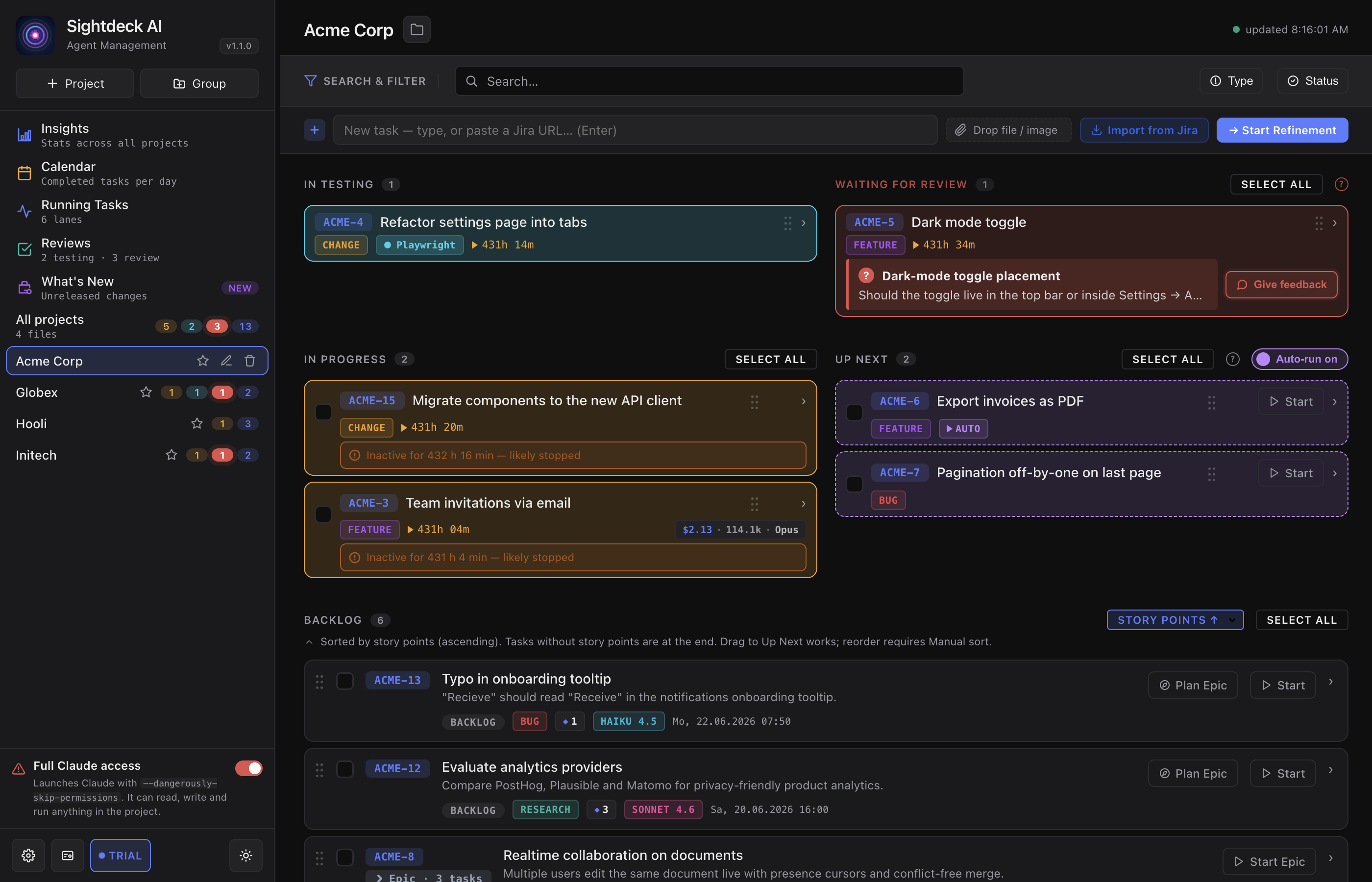Expand the Epic 3 tasks disclosure
The height and width of the screenshot is (882, 1372).
coord(429,877)
